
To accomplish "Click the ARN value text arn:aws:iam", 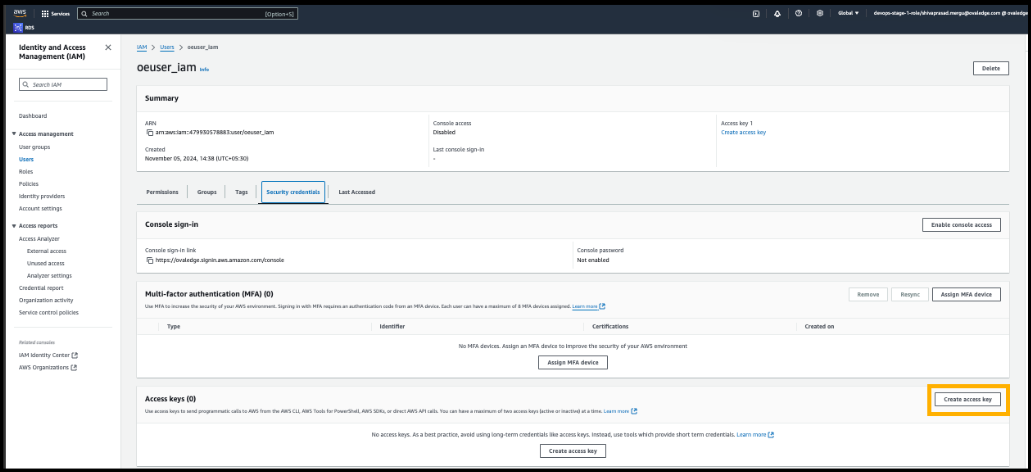I will [x=214, y=132].
